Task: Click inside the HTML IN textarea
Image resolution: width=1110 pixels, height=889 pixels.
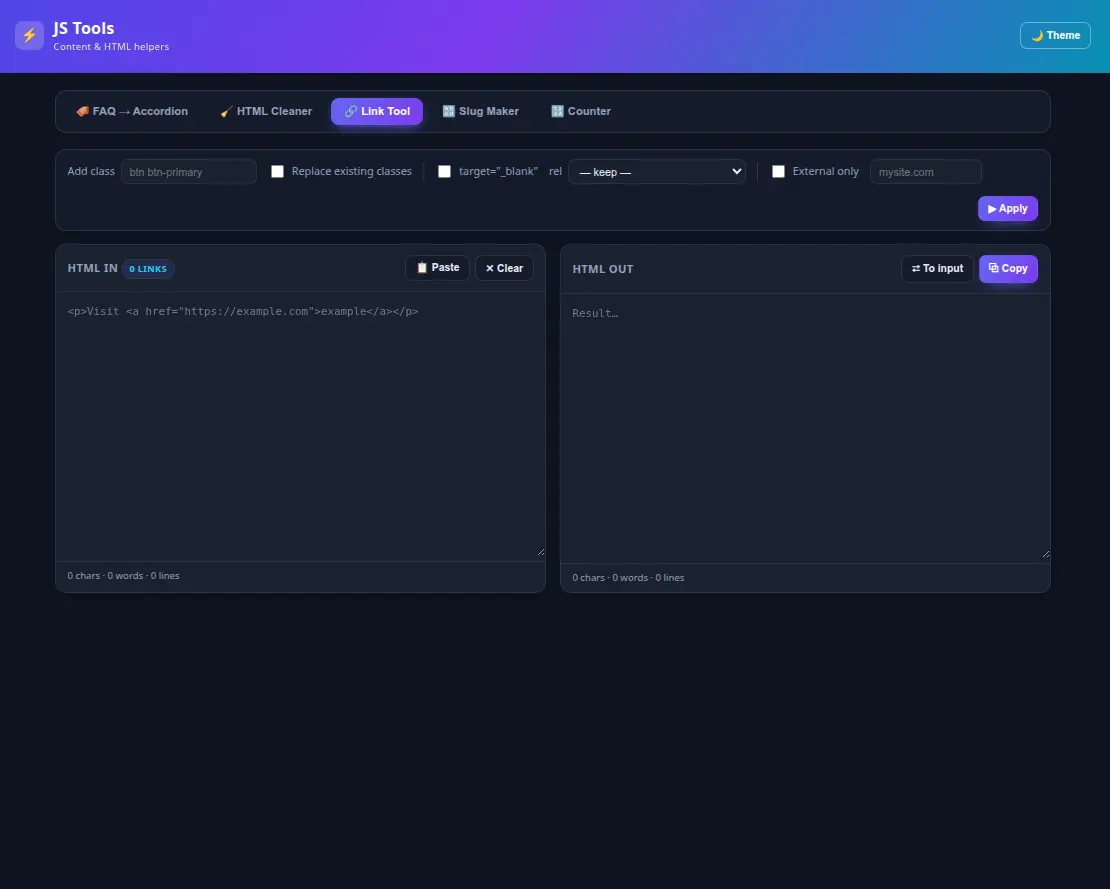Action: [x=300, y=426]
